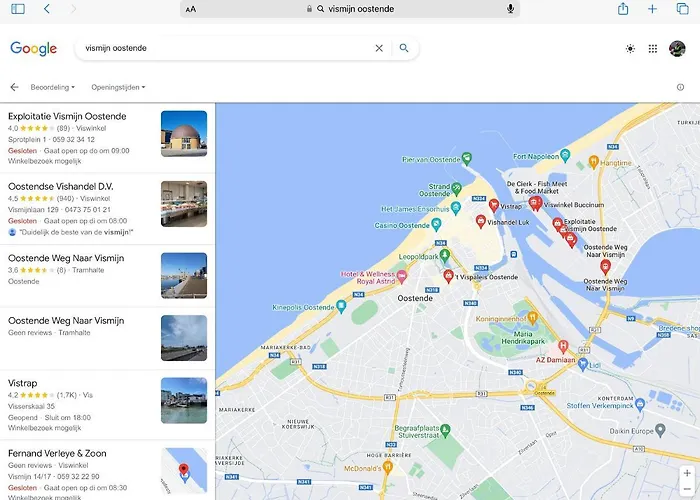
Task: Click Stoffen Verkempinck marker
Action: (640, 404)
